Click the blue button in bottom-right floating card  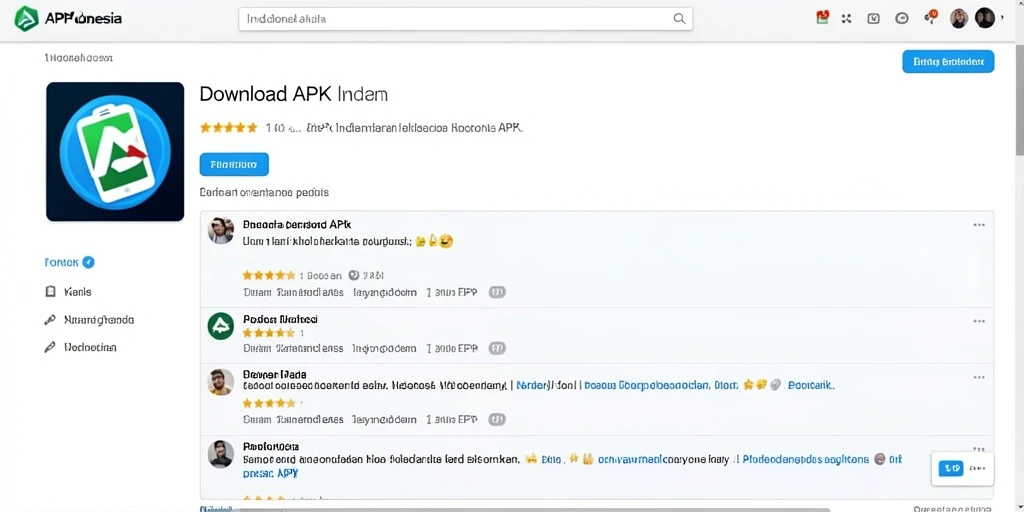(x=950, y=468)
